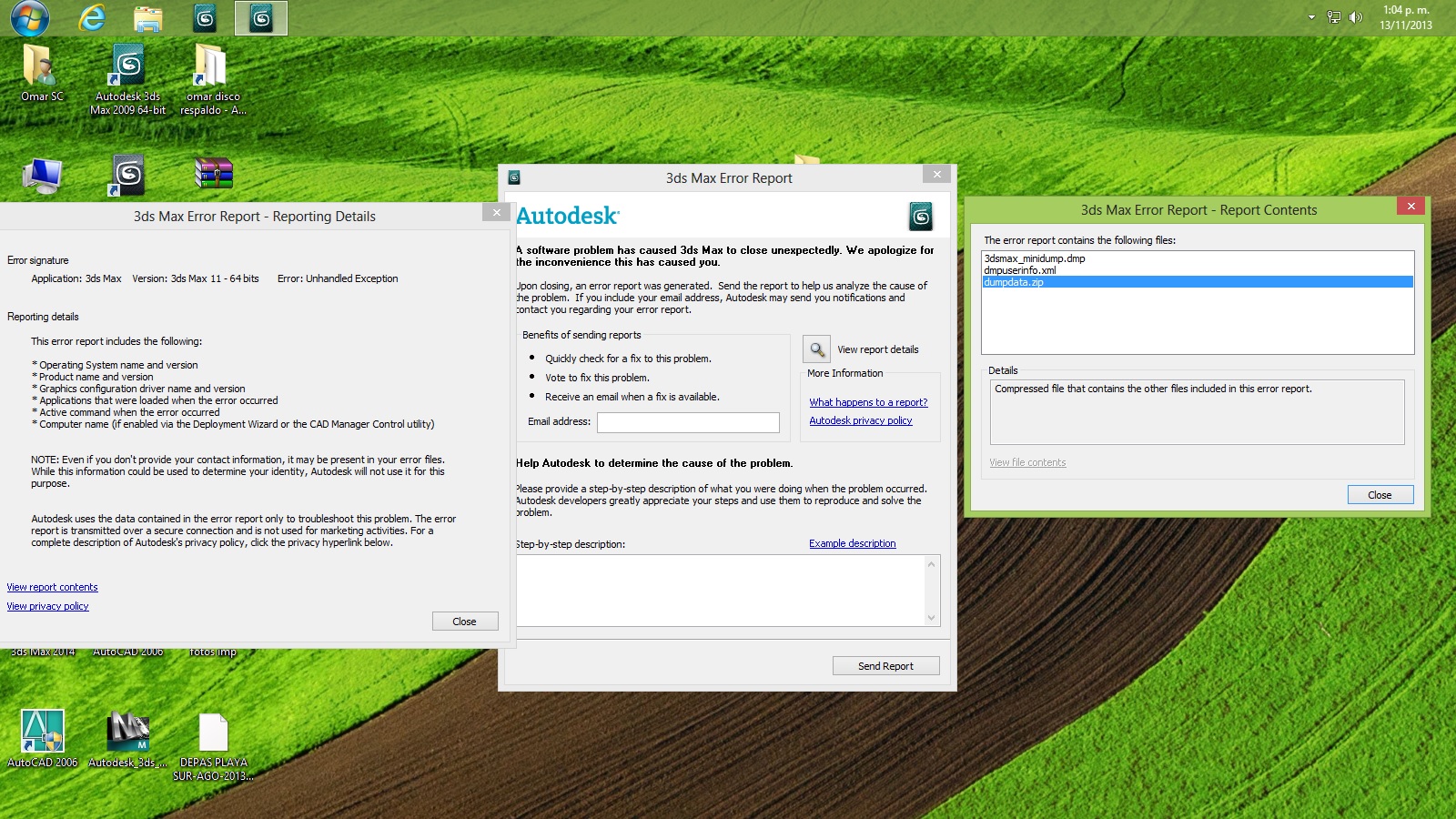
Task: Select the DEPAS PLAYA SUR-AGO-2013 file icon
Action: (x=213, y=746)
